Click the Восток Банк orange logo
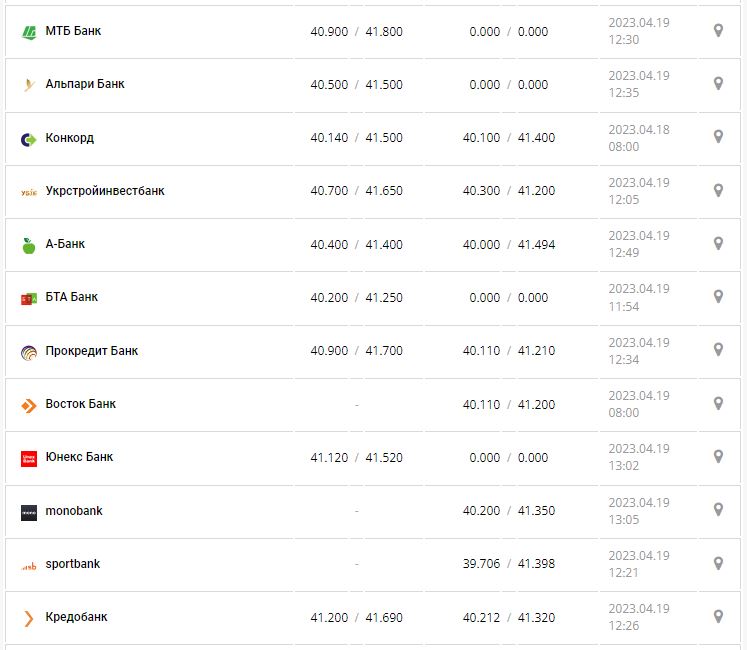The height and width of the screenshot is (650, 747). point(28,405)
